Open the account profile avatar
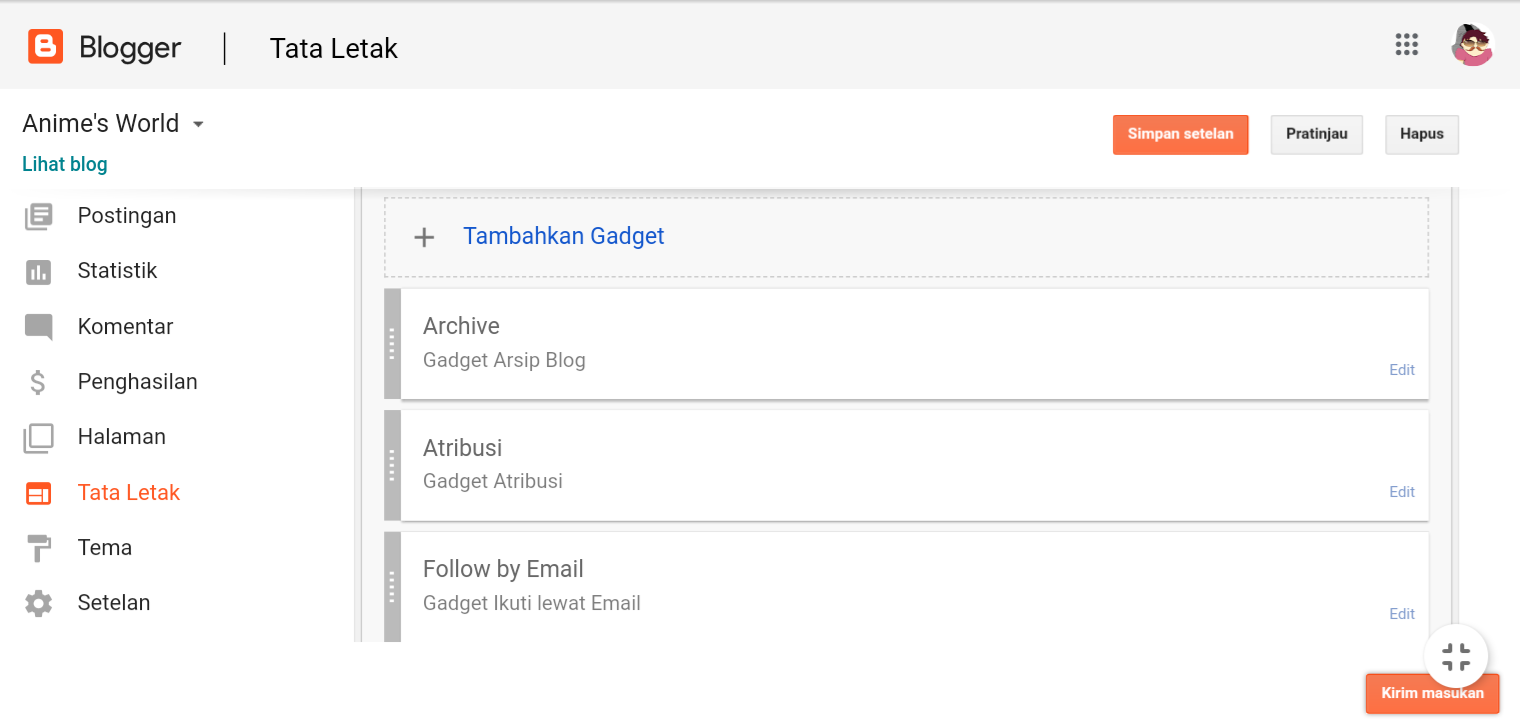 (1471, 45)
